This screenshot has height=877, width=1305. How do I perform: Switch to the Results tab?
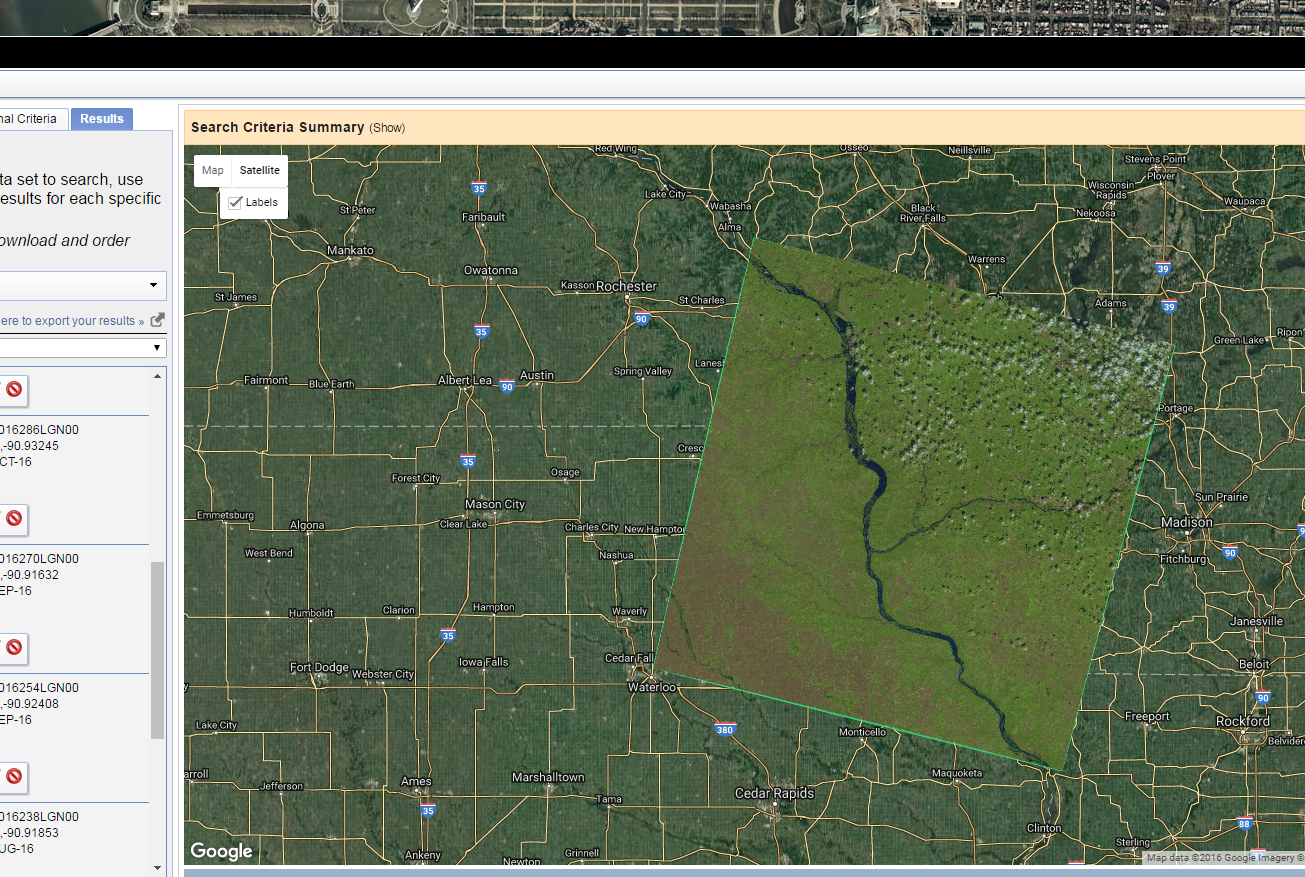pos(102,118)
